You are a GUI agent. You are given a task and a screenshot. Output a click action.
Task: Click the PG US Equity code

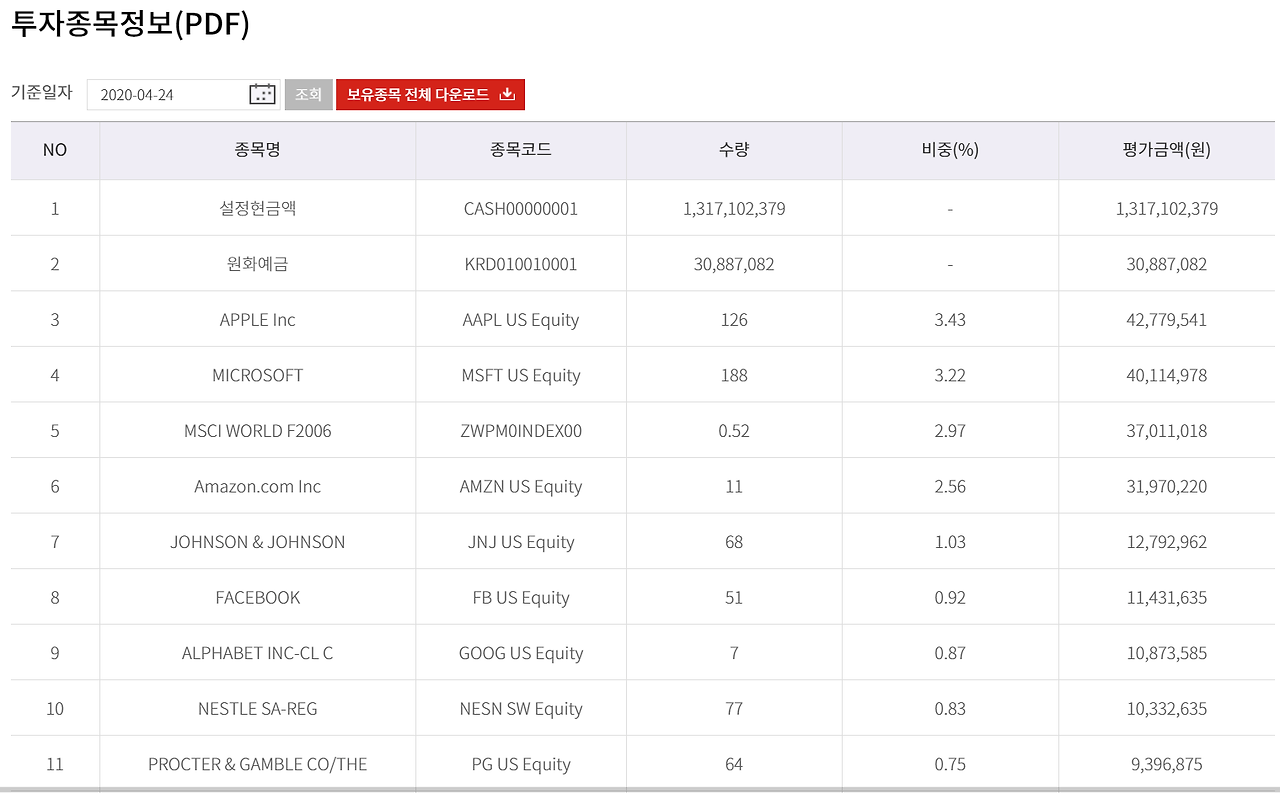click(521, 764)
